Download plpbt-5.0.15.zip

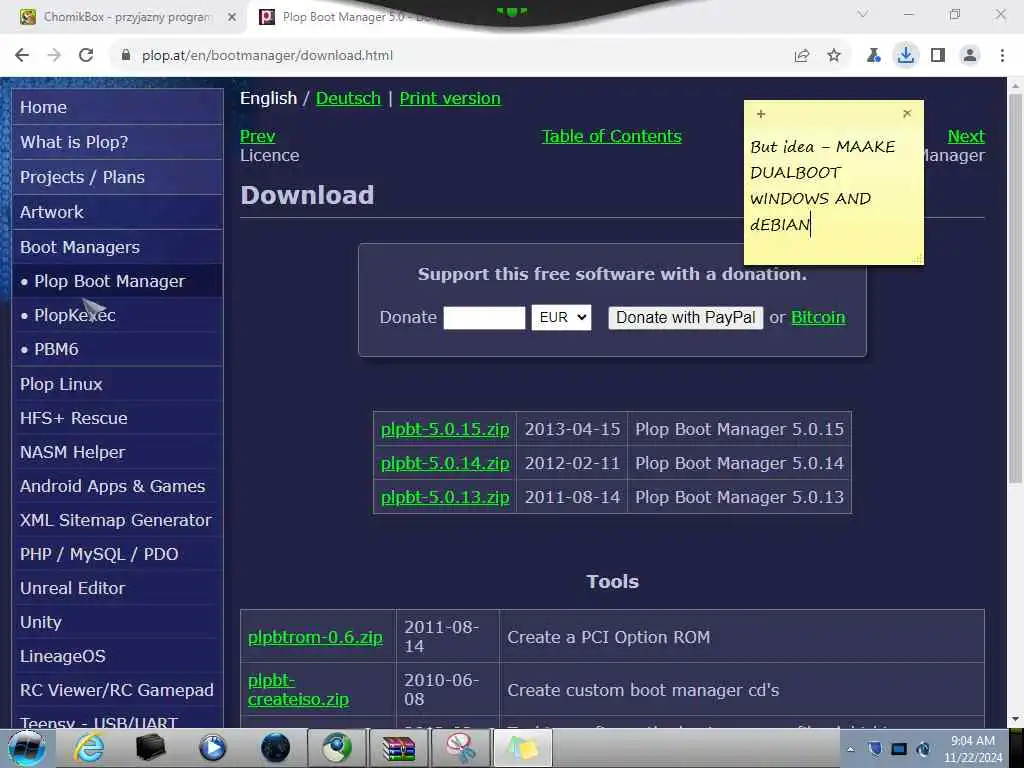[x=445, y=429]
